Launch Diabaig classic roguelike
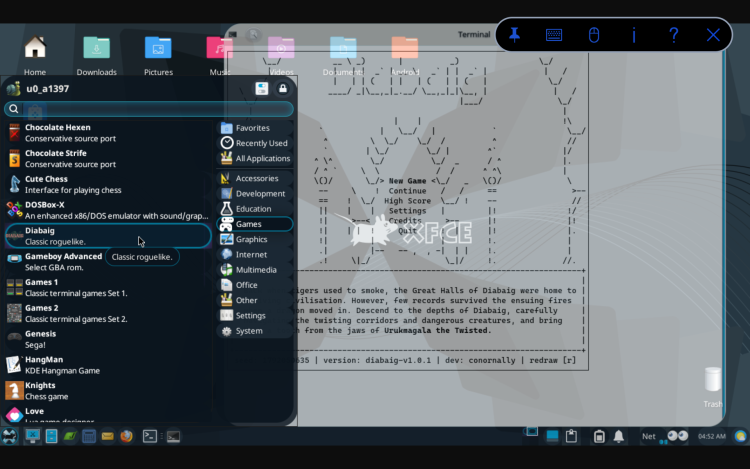Image resolution: width=750 pixels, height=469 pixels. tap(109, 236)
